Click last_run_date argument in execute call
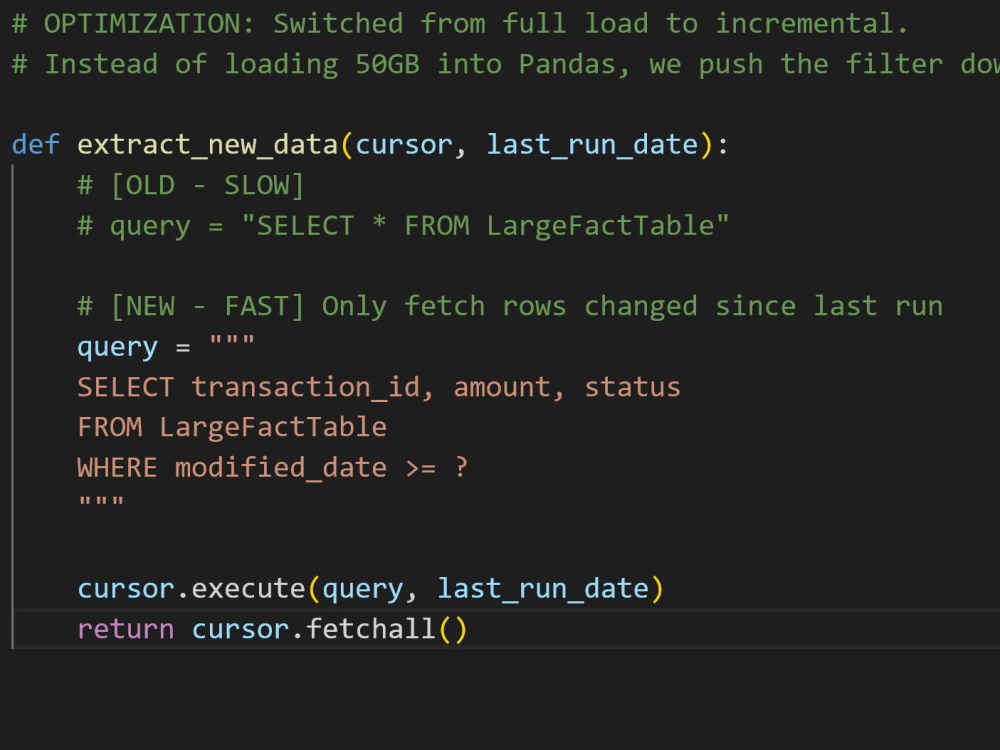Screen dimensions: 1000x750 click(x=543, y=589)
